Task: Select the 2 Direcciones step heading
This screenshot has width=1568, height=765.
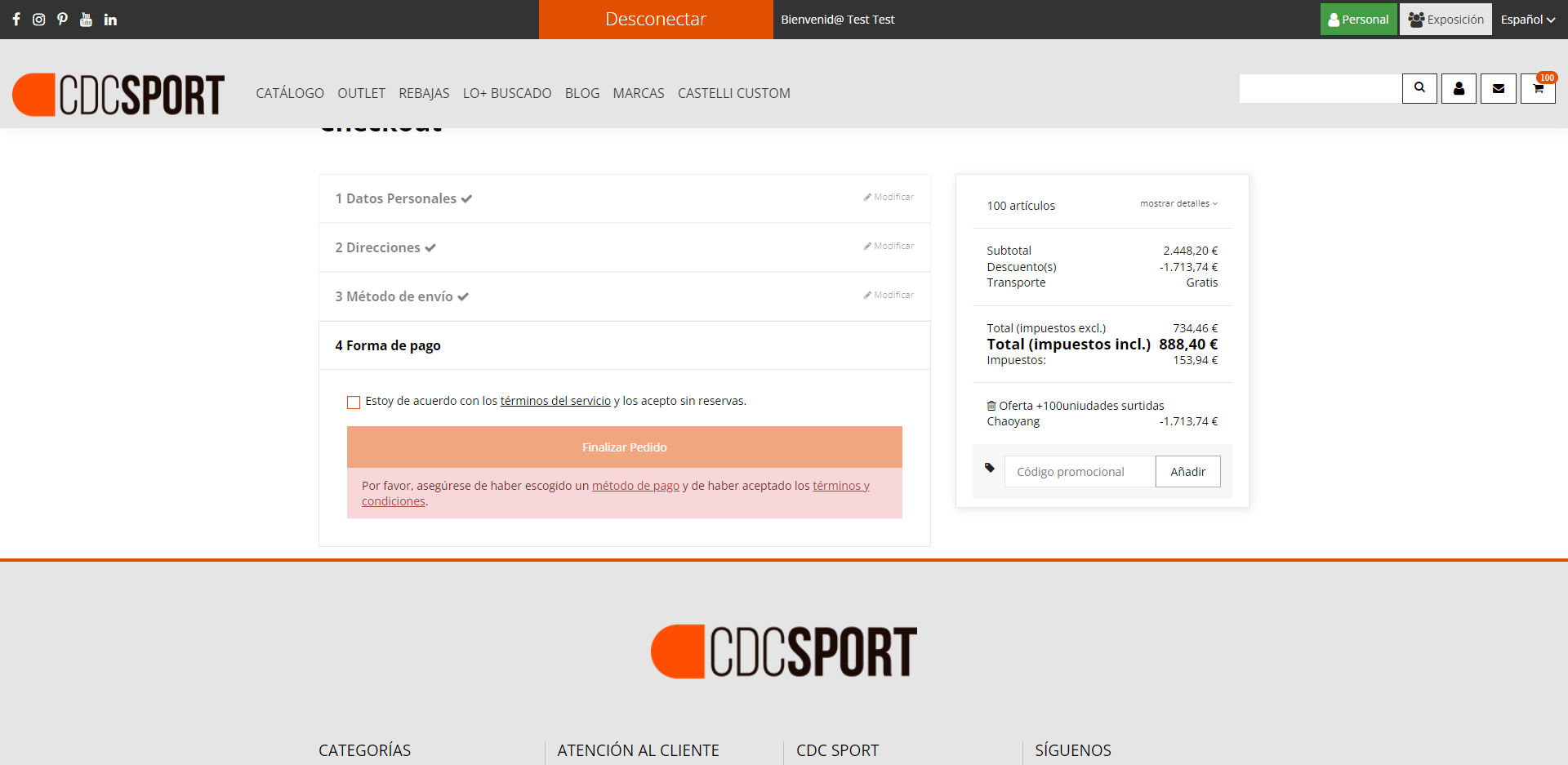Action: tap(385, 247)
